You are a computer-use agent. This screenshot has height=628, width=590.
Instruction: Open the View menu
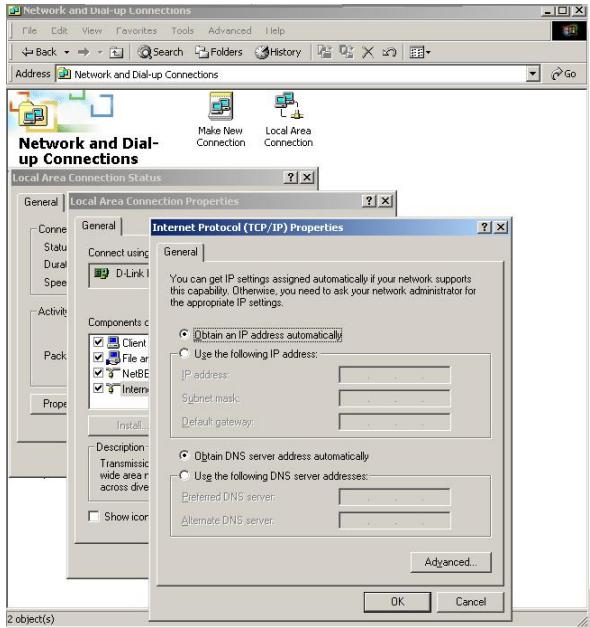pos(92,31)
